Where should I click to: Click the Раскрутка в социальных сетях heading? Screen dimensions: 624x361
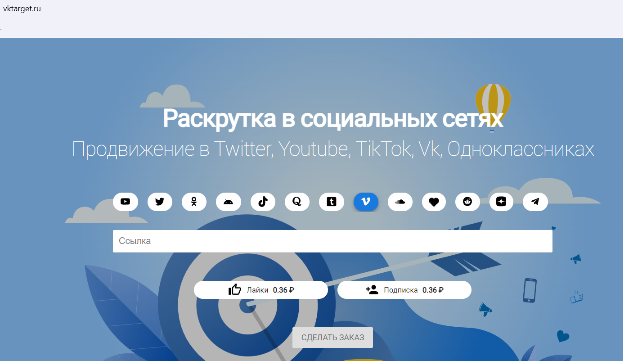click(333, 119)
